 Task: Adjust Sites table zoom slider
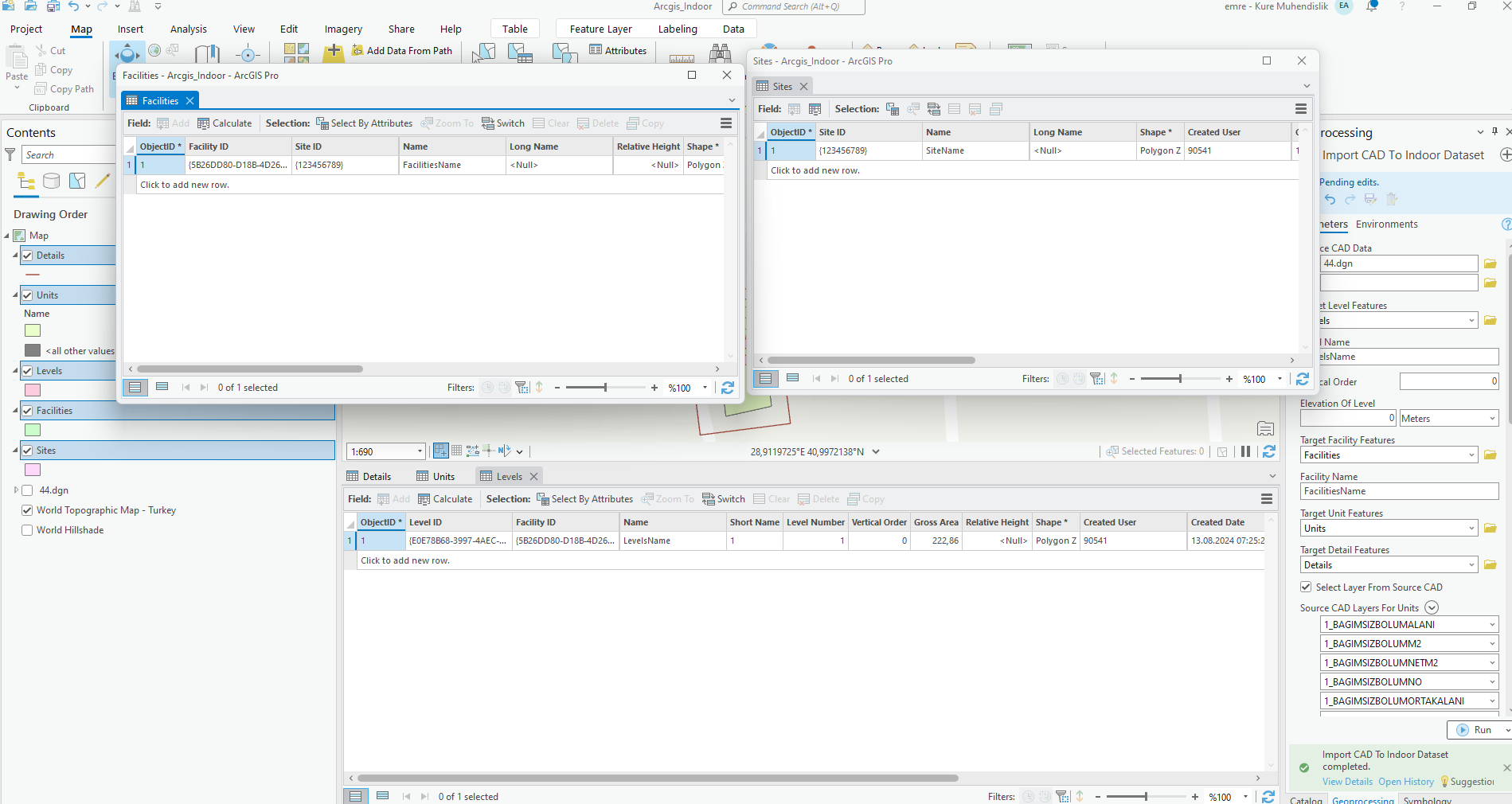click(1180, 379)
